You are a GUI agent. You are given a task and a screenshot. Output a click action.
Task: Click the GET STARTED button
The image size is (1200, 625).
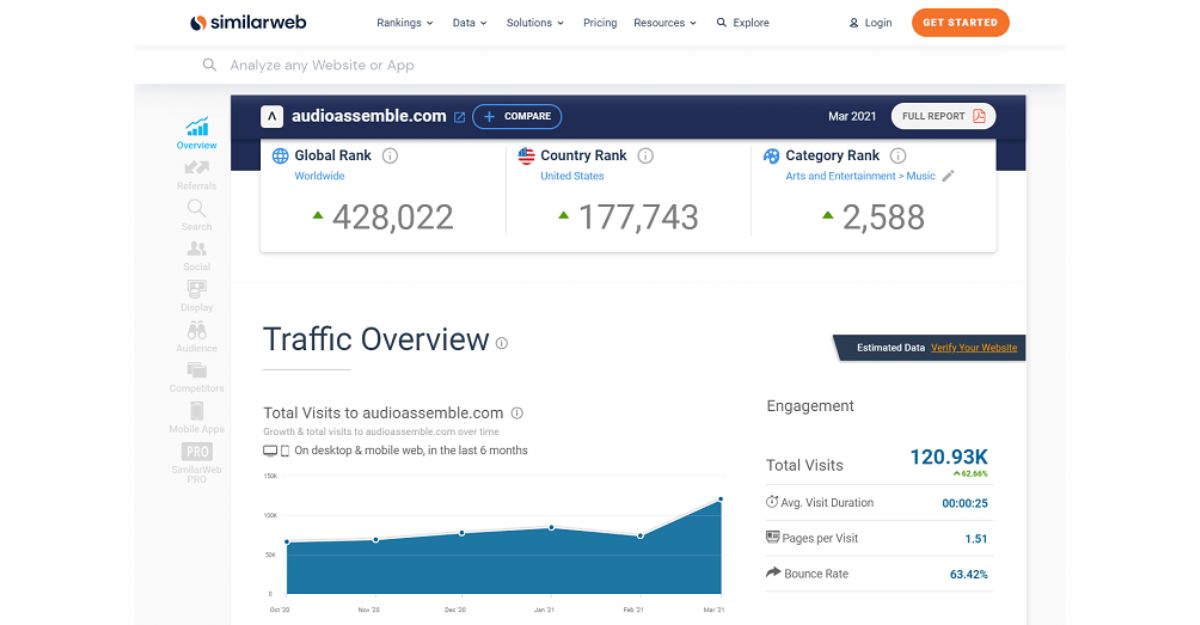pyautogui.click(x=960, y=23)
